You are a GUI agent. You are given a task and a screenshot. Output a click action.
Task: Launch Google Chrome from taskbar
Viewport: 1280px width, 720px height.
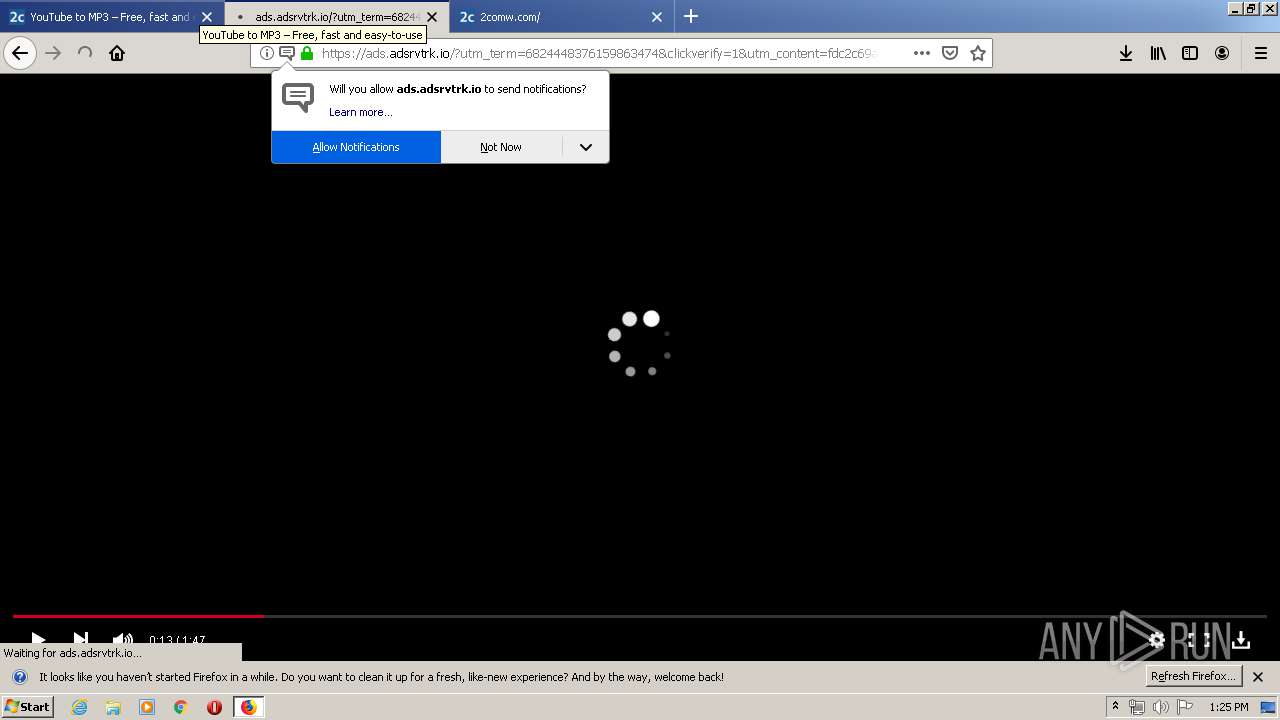(181, 707)
